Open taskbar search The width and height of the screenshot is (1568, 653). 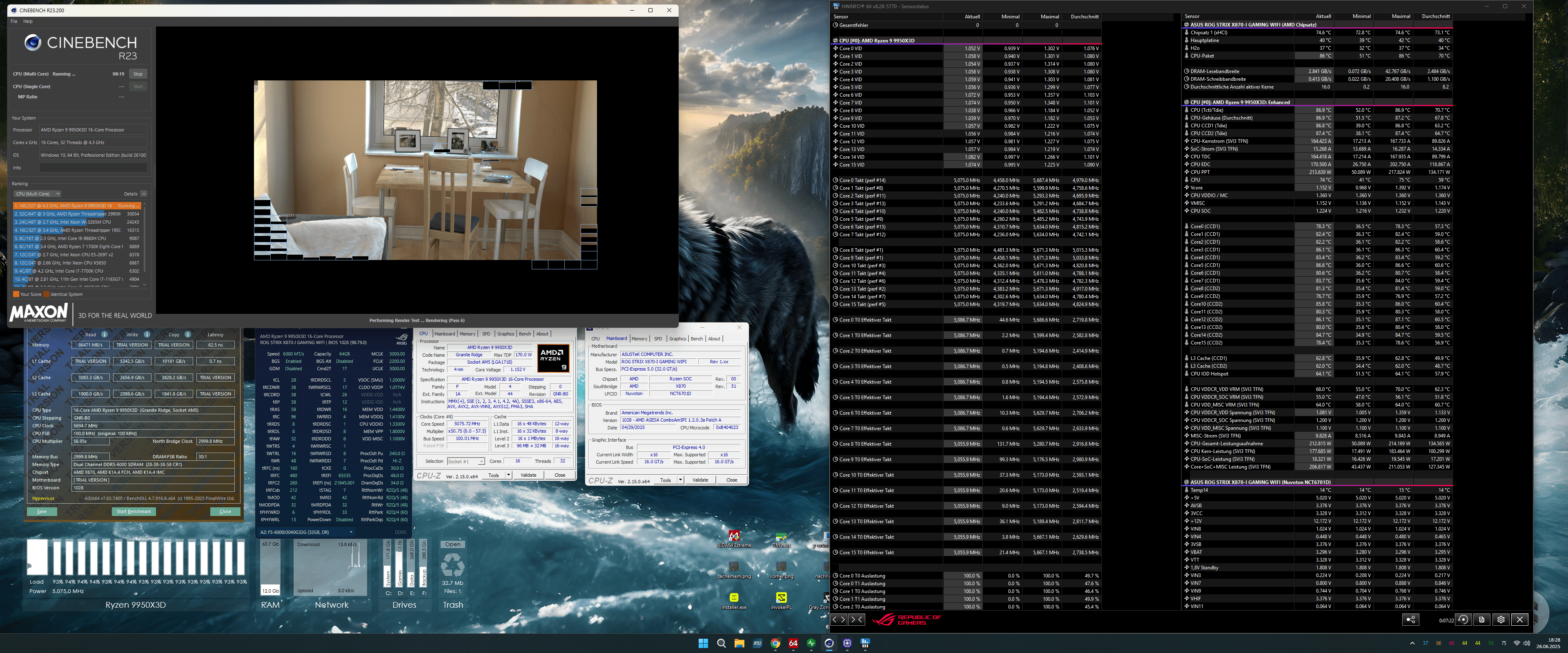click(x=721, y=643)
